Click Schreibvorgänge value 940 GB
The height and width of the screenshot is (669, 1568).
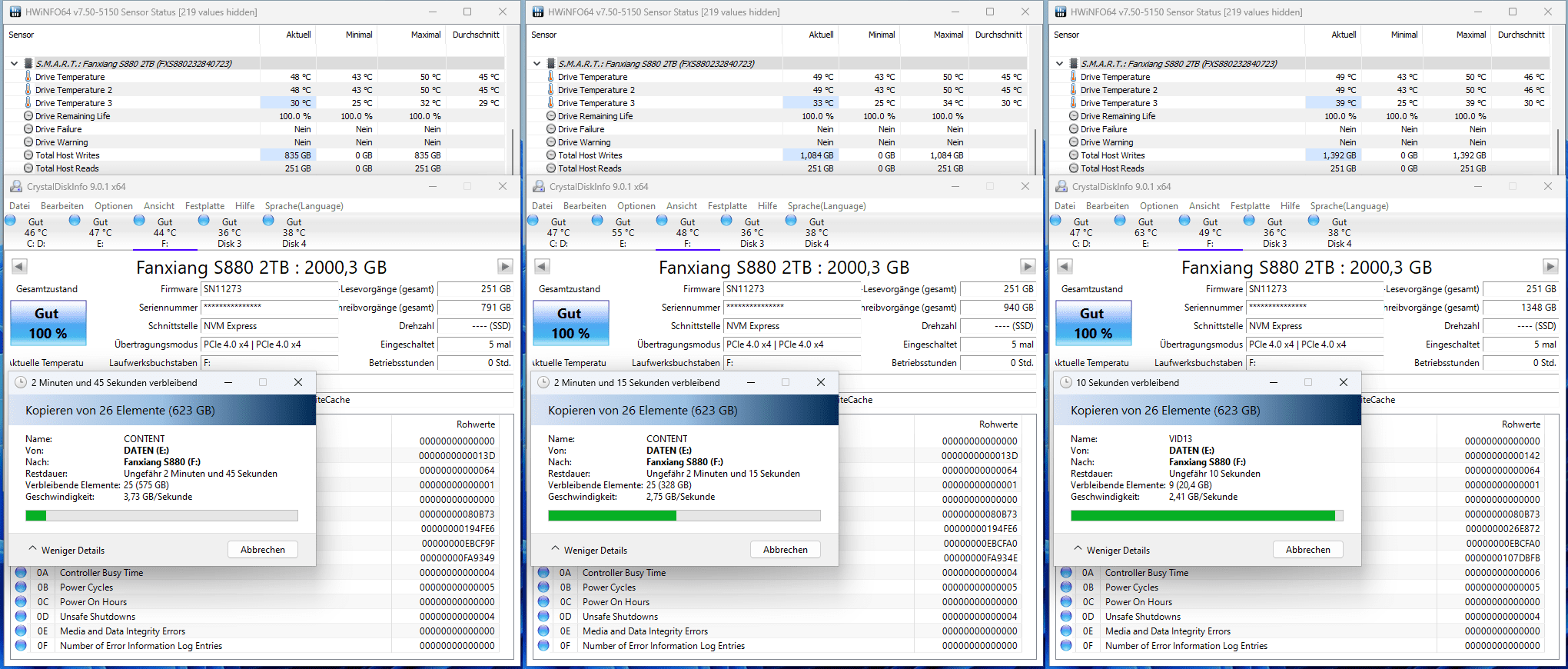tap(998, 308)
